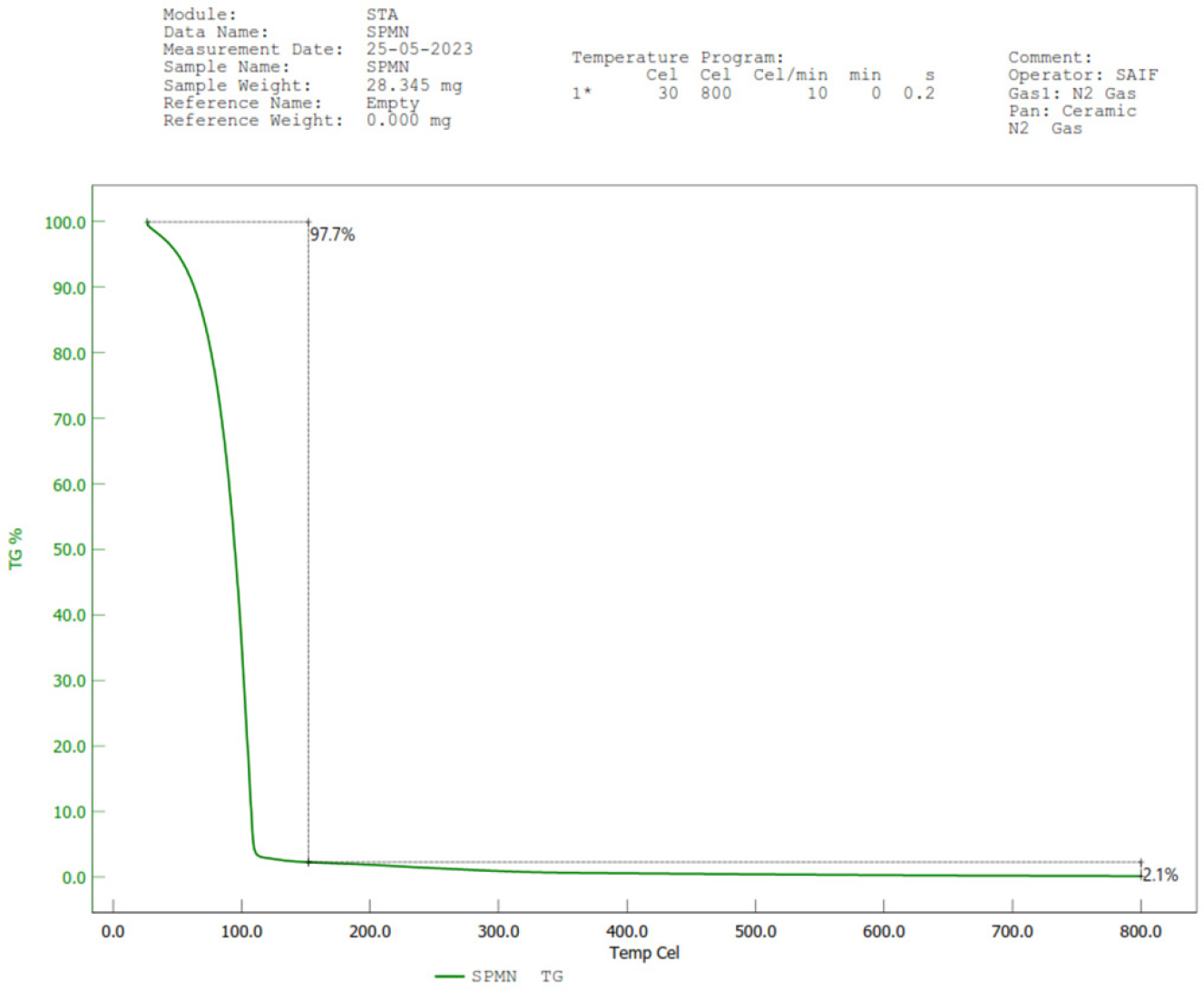Viewport: 1204px width, 990px height.
Task: Click the 'Comment:' heading
Action: click(x=1050, y=58)
